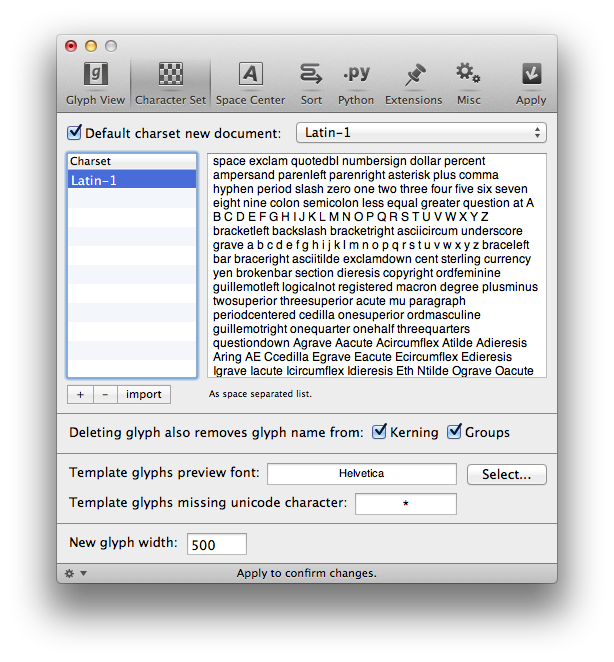Uncheck the Groups checkbox
The width and height of the screenshot is (614, 662).
click(454, 431)
